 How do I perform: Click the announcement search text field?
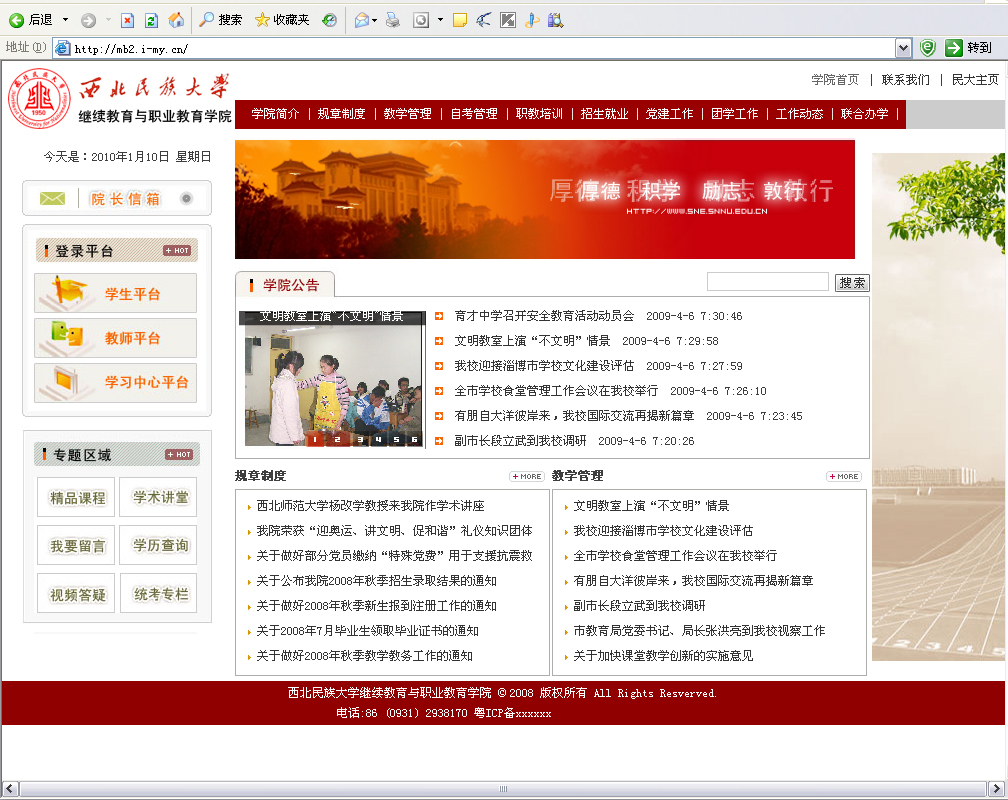coord(768,282)
